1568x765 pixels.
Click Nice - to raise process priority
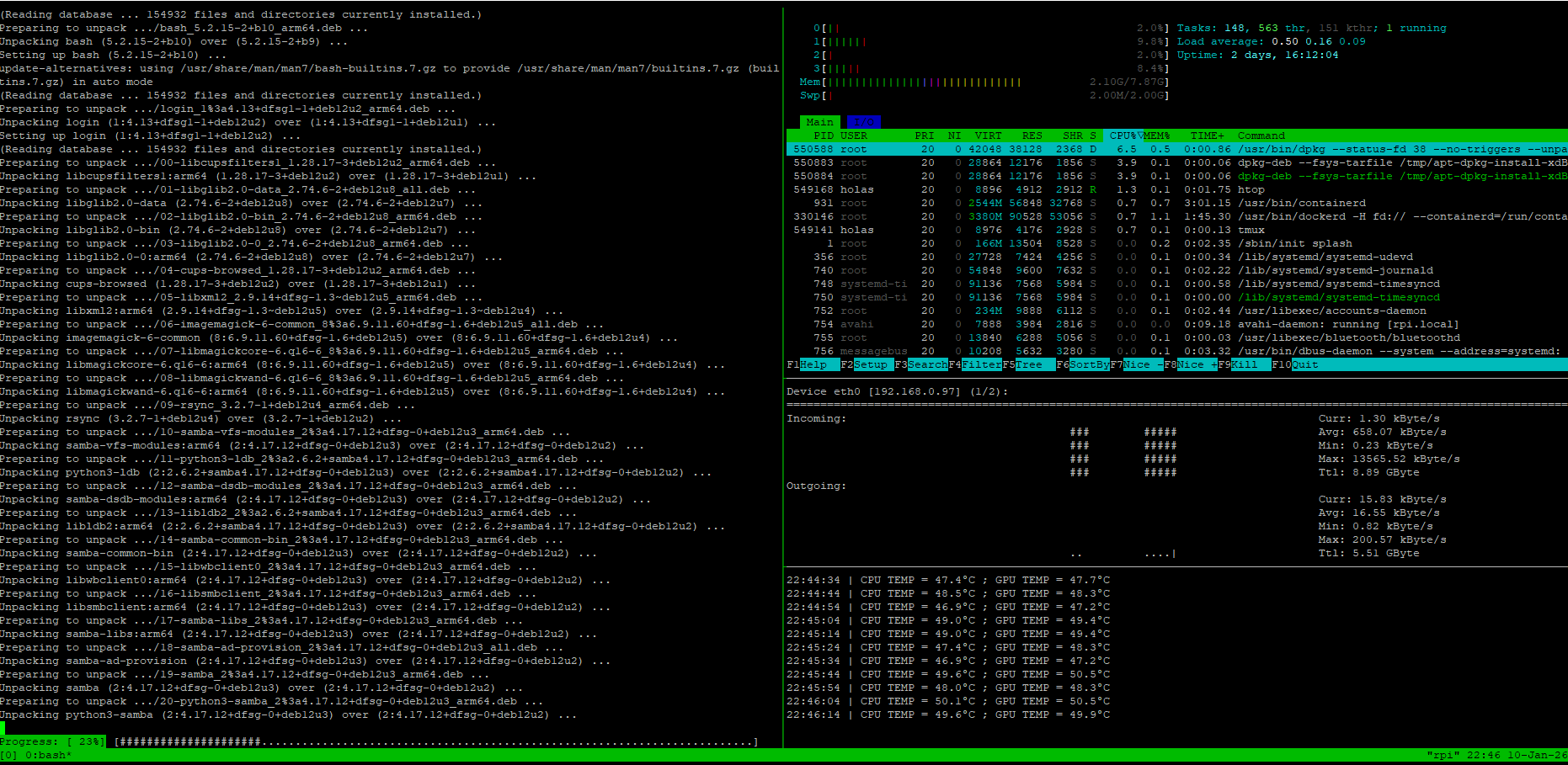pyautogui.click(x=1143, y=364)
